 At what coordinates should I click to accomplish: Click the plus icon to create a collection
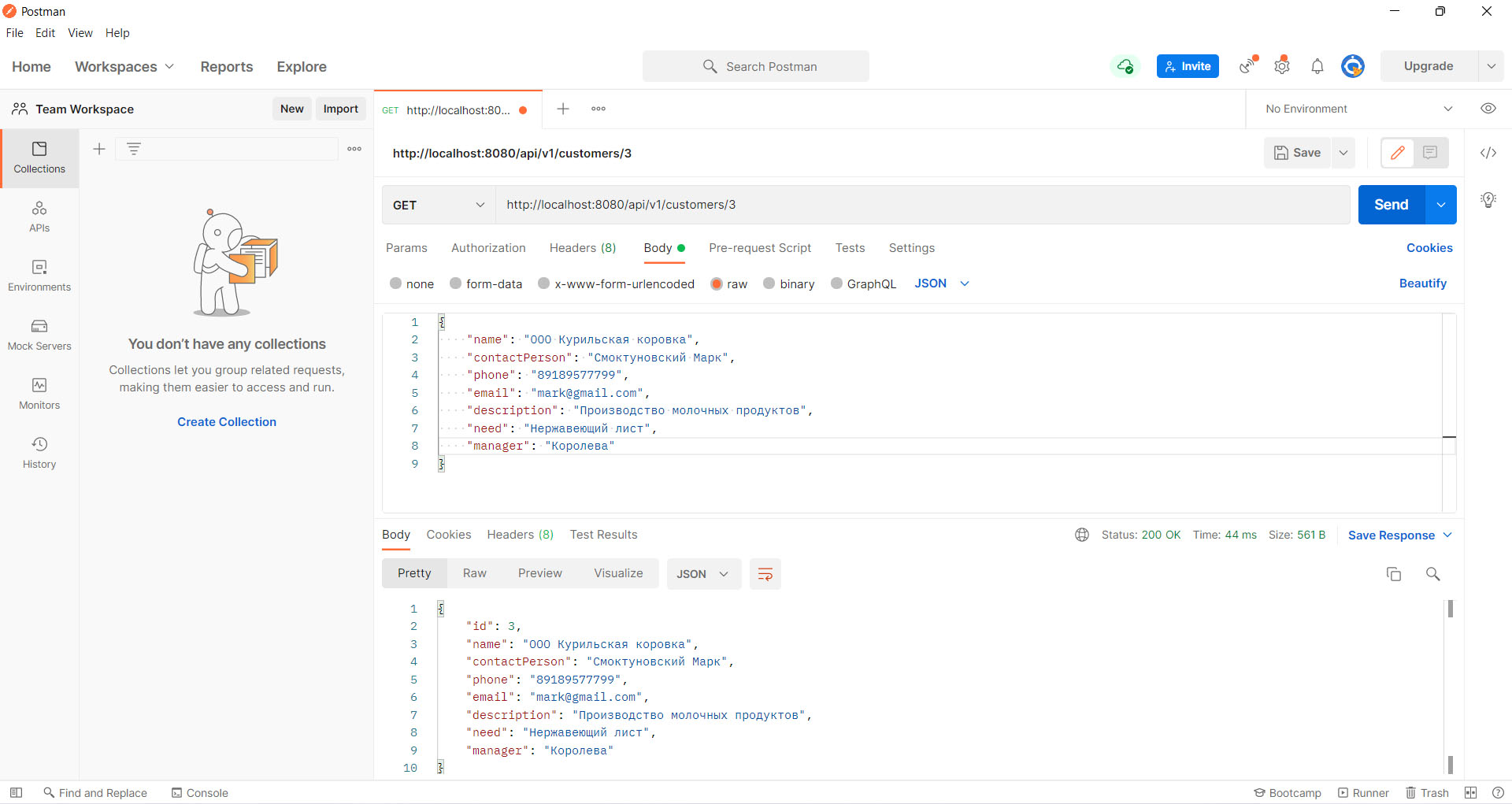pyautogui.click(x=99, y=149)
